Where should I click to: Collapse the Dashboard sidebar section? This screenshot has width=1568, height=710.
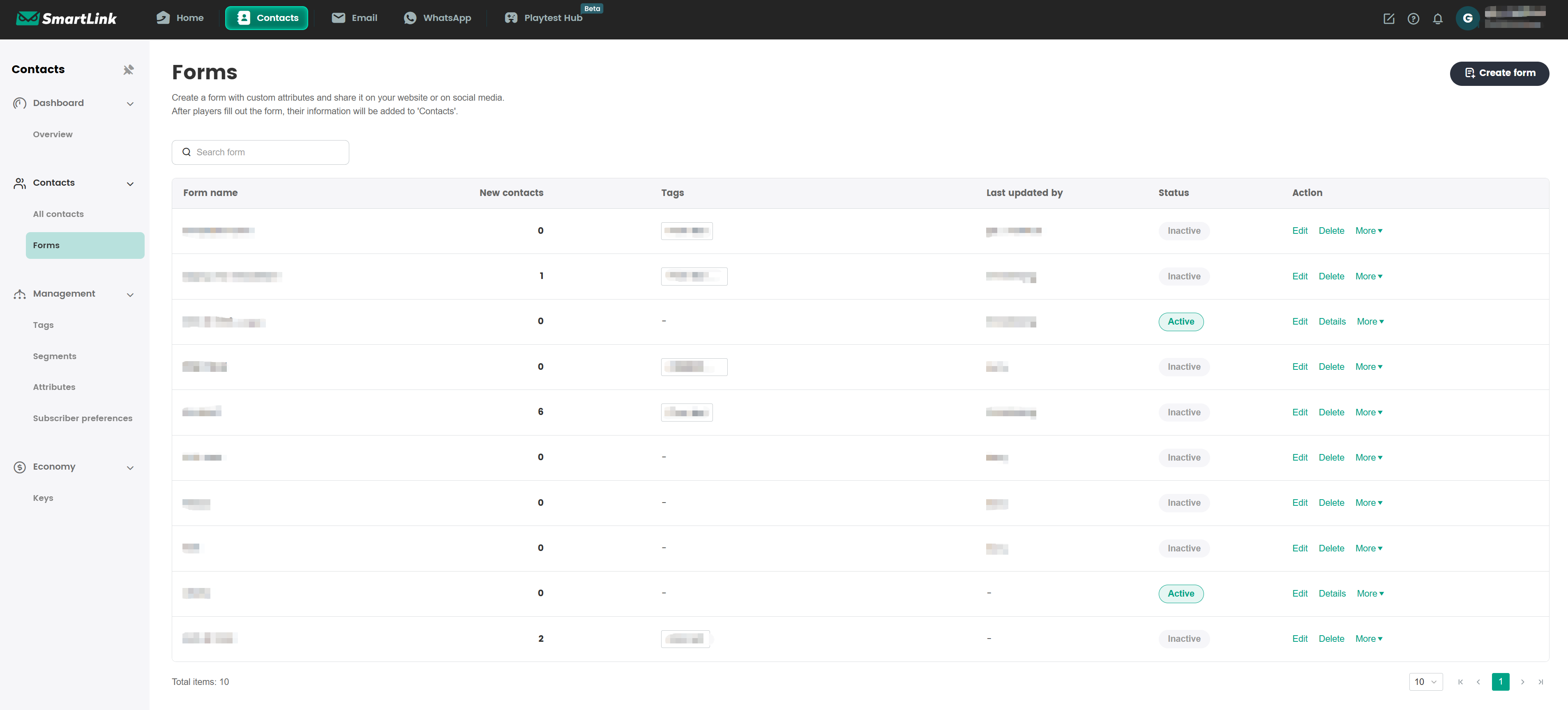(130, 104)
